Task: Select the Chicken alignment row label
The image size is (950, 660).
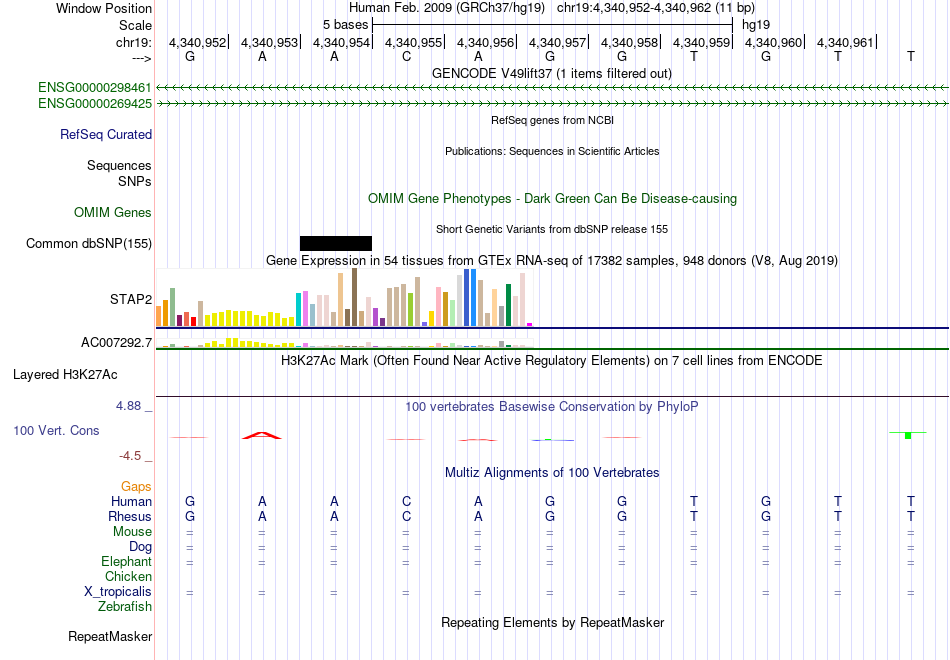Action: click(128, 576)
